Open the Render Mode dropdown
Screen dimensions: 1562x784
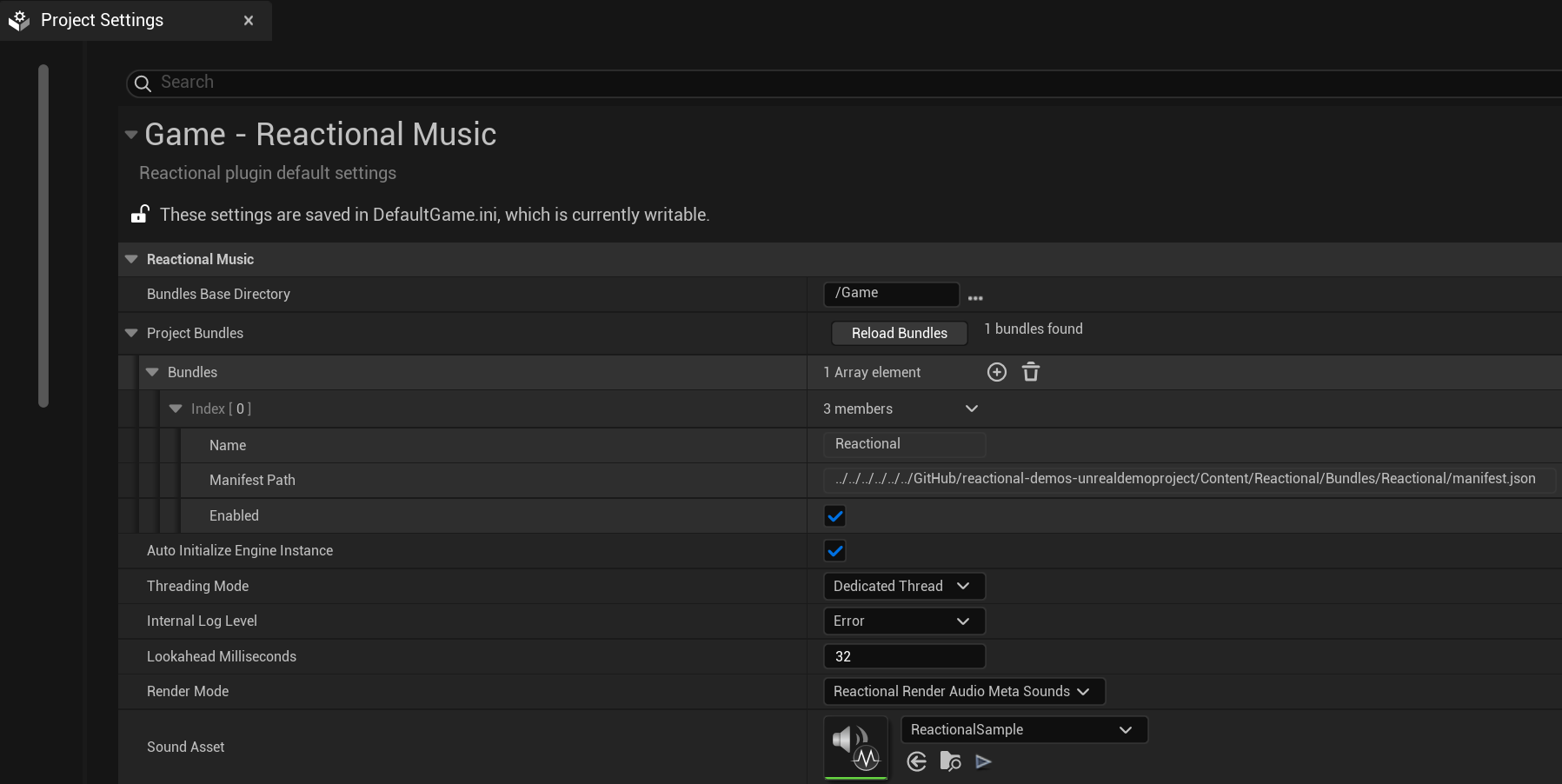tap(964, 691)
